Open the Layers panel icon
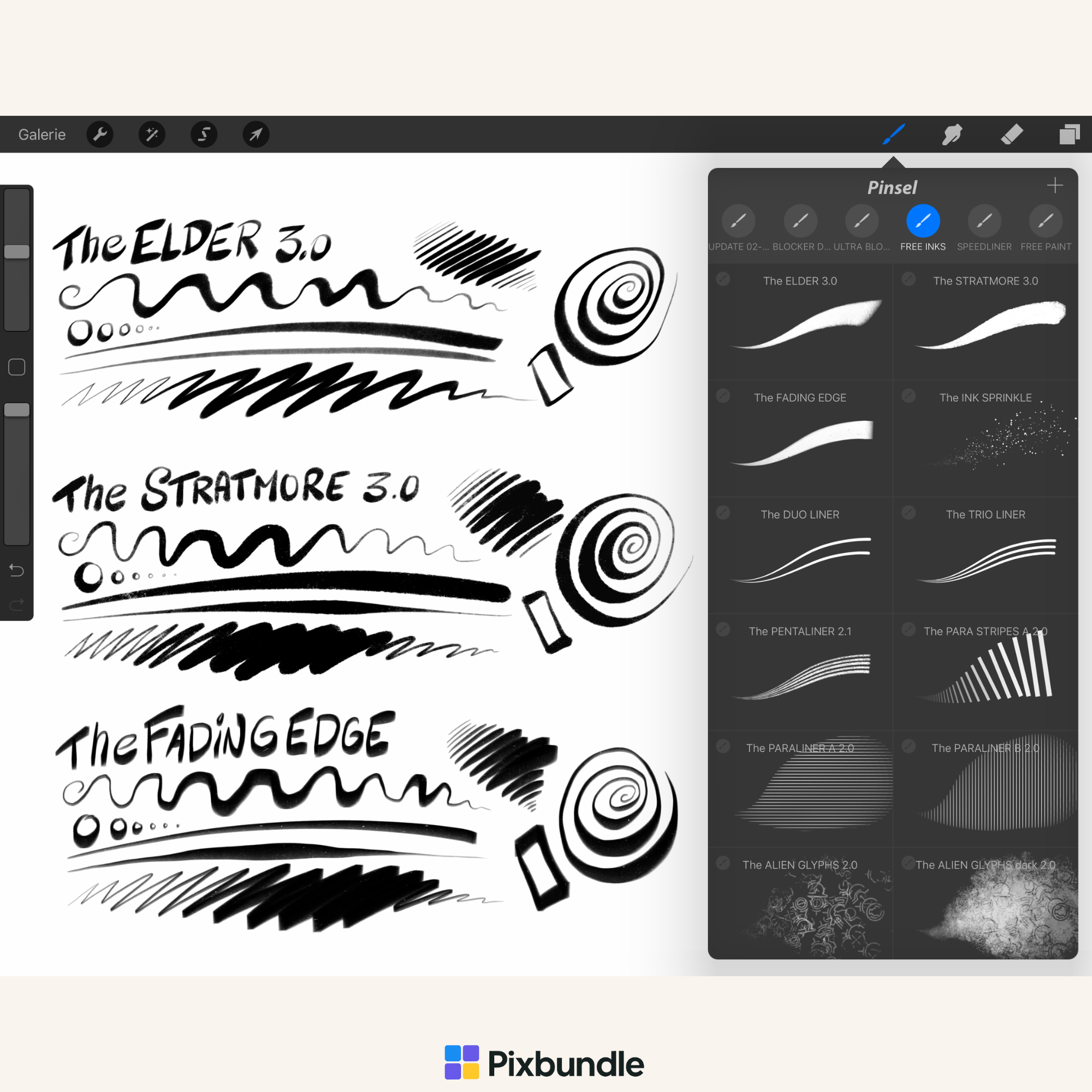1092x1092 pixels. [x=1070, y=134]
